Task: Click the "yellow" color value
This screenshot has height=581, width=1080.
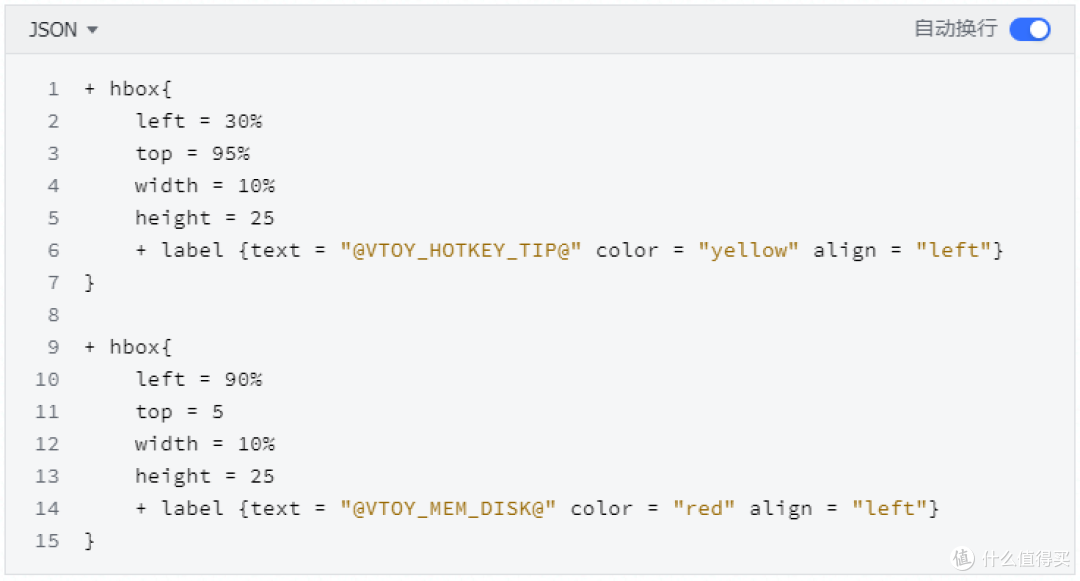Action: click(749, 250)
